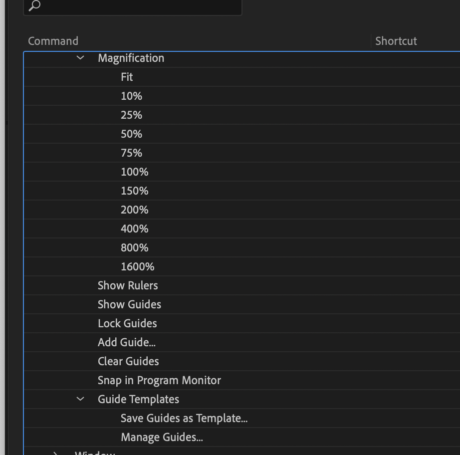This screenshot has width=460, height=455.
Task: Collapse the Guide Templates group
Action: coord(80,399)
